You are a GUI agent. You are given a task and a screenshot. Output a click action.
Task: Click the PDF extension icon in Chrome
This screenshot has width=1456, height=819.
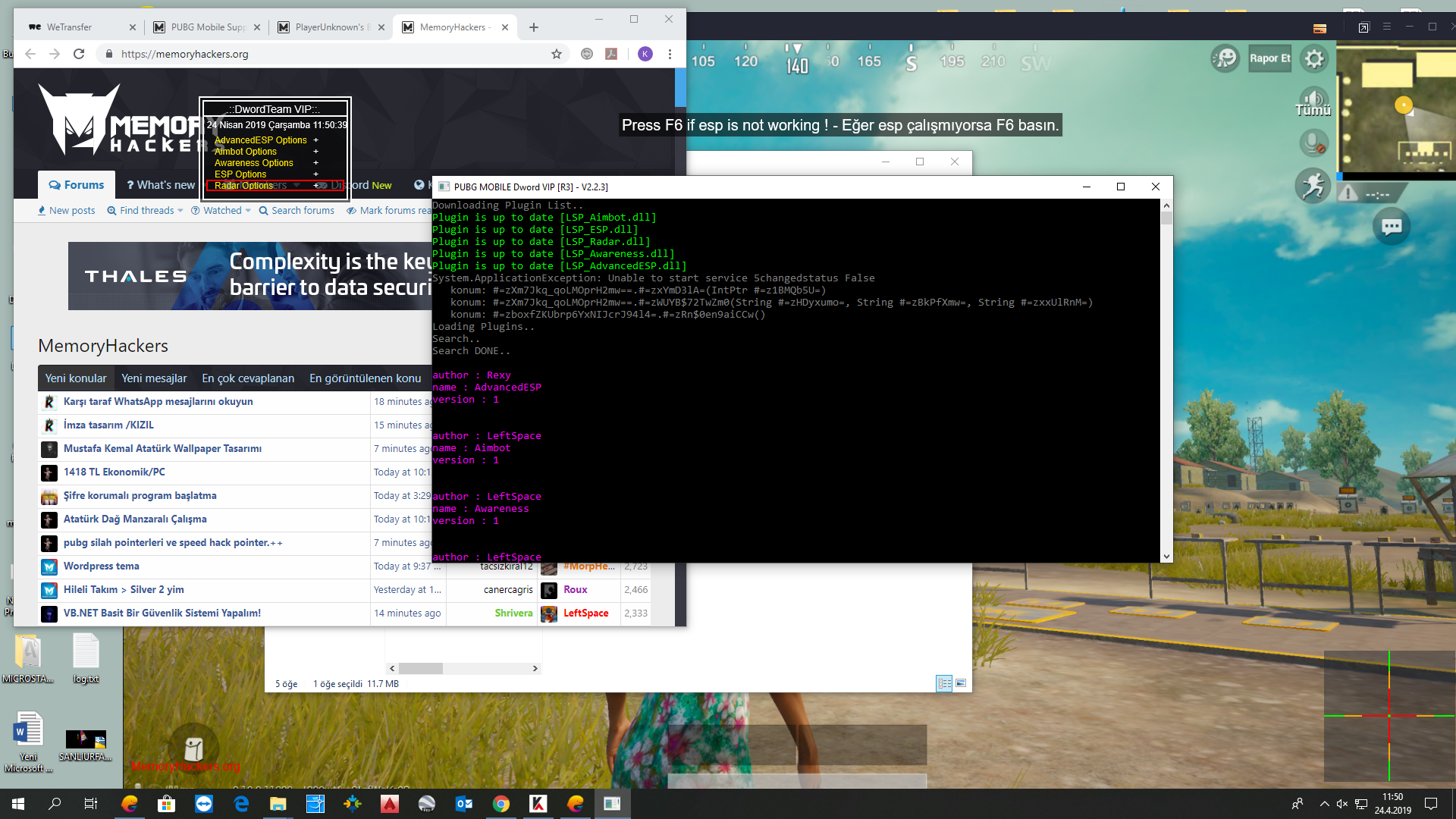611,54
